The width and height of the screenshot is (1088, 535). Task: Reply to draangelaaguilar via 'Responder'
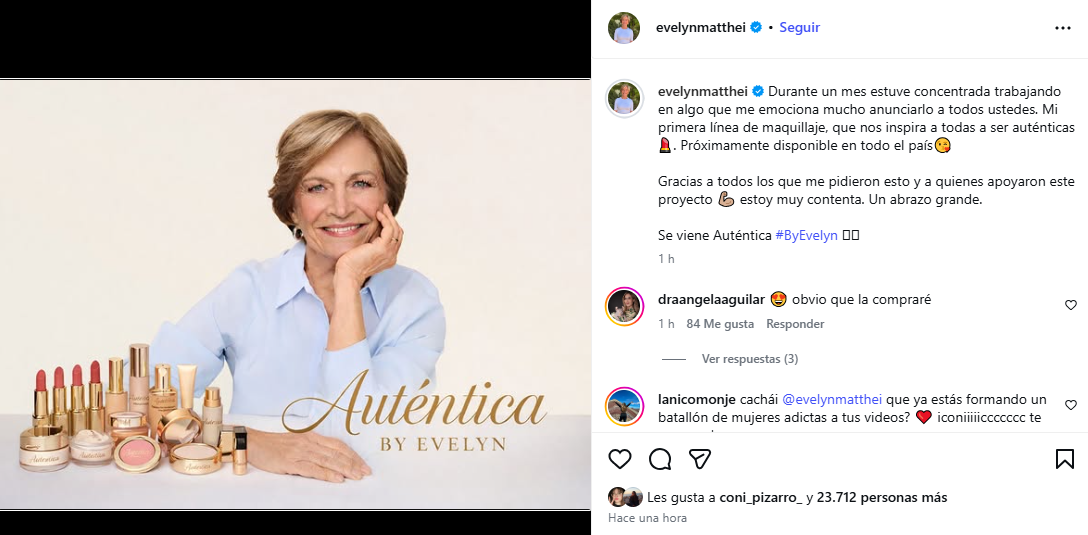[x=795, y=324]
